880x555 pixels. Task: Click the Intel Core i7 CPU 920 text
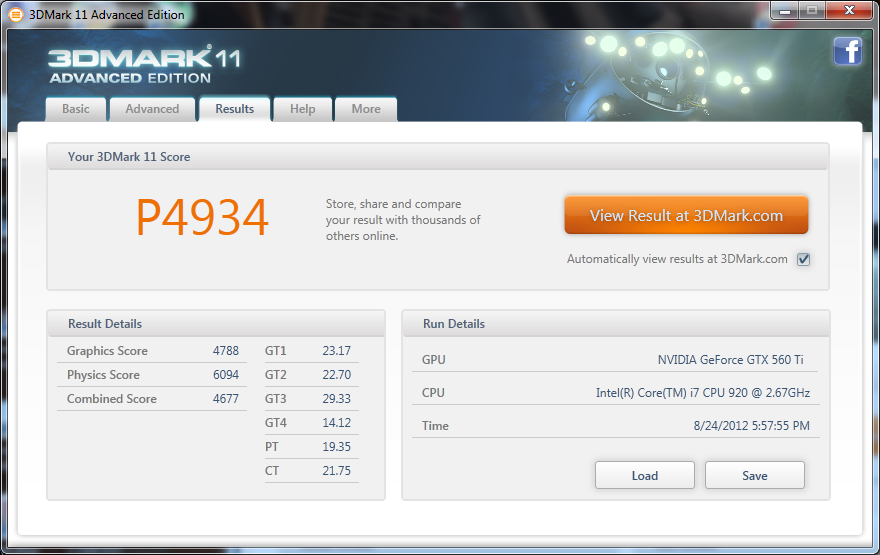[703, 393]
